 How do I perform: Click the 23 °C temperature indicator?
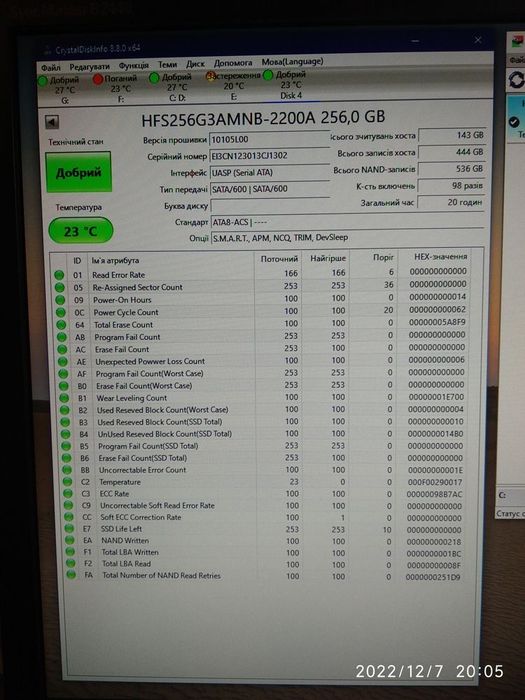click(81, 231)
